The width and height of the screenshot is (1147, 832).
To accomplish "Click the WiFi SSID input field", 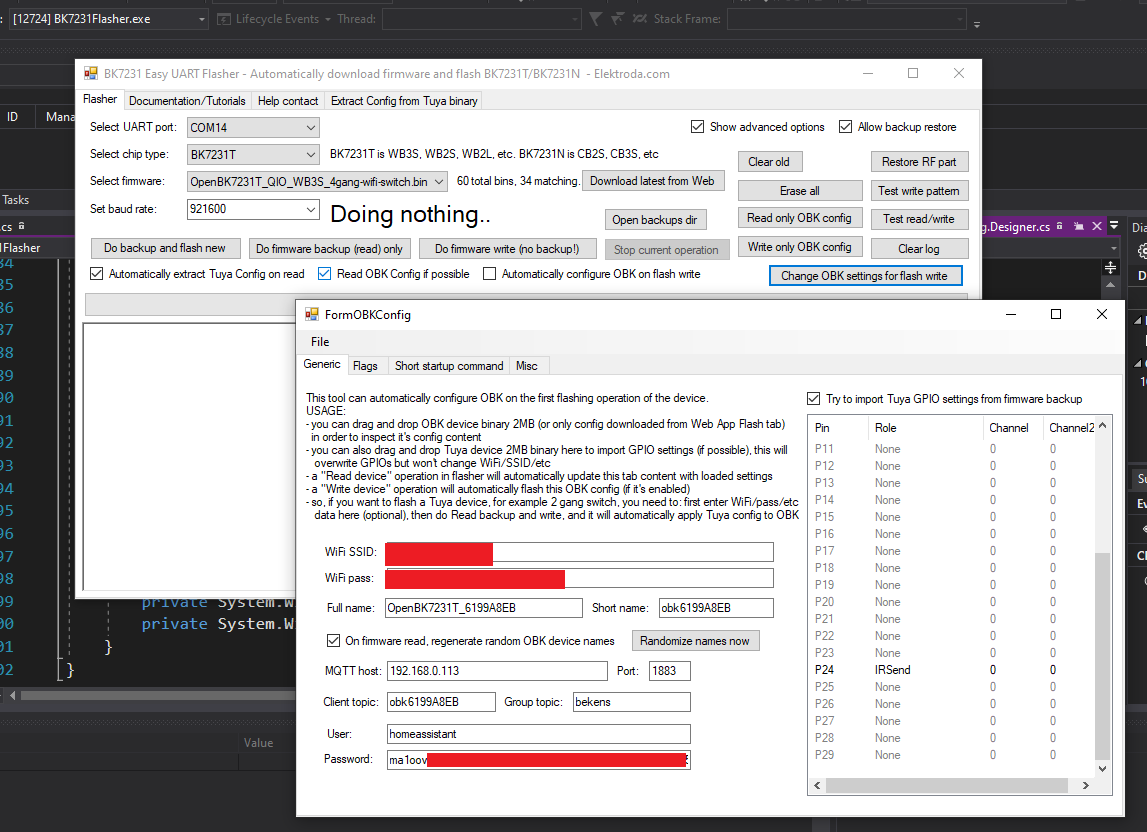I will pos(579,552).
